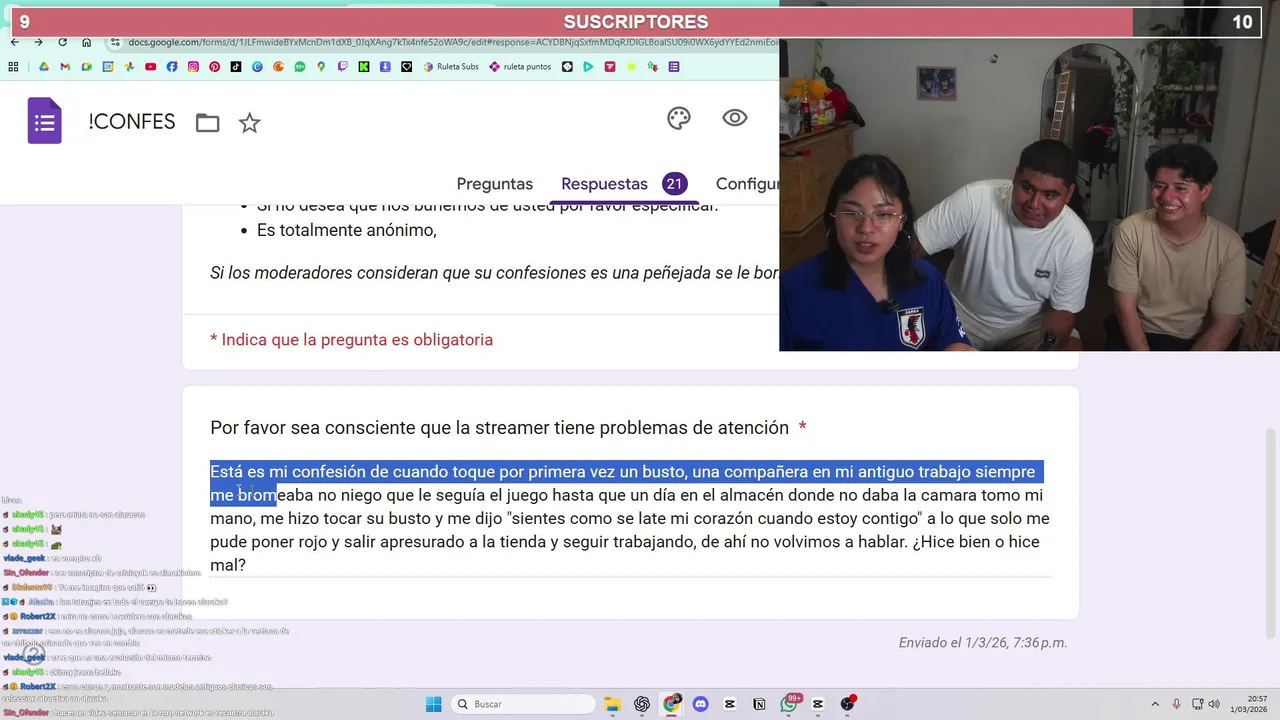
Task: Click the green play-arrow bookmark
Action: coord(588,67)
